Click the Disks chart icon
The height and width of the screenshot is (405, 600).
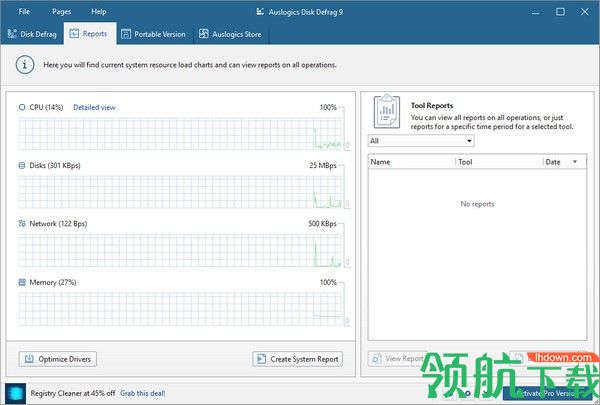(22, 165)
